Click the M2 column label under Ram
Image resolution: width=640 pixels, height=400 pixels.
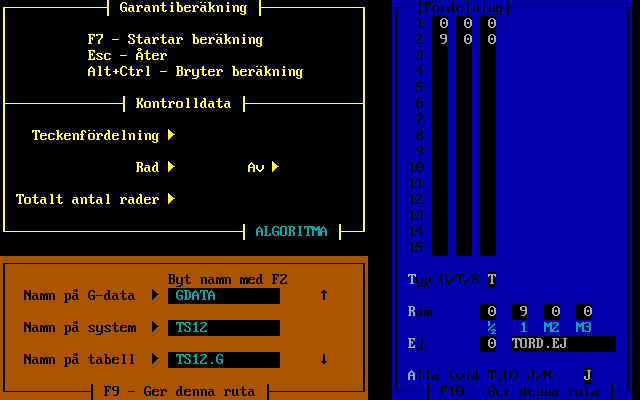pyautogui.click(x=552, y=327)
